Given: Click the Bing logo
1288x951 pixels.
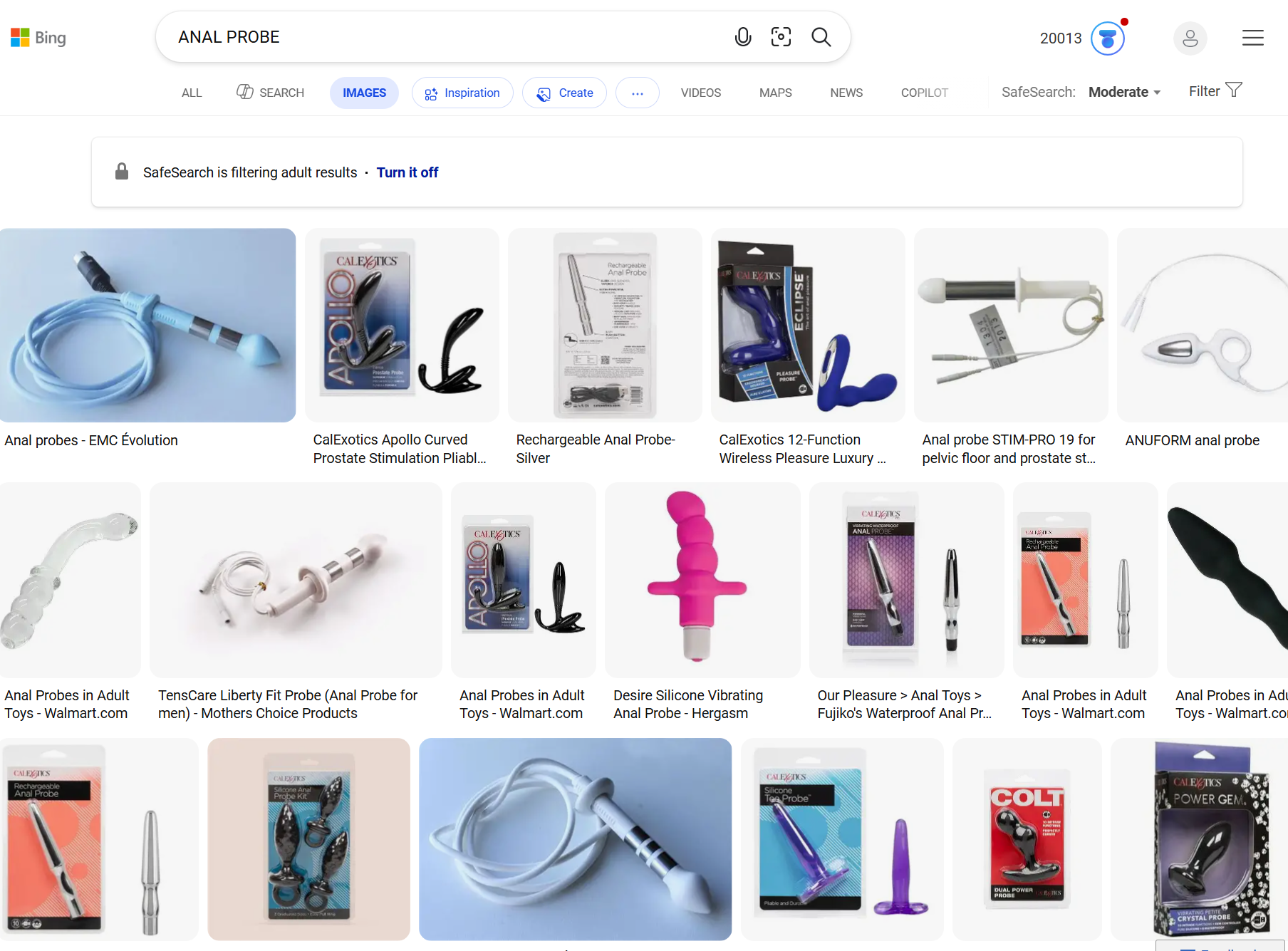Looking at the screenshot, I should (x=38, y=38).
